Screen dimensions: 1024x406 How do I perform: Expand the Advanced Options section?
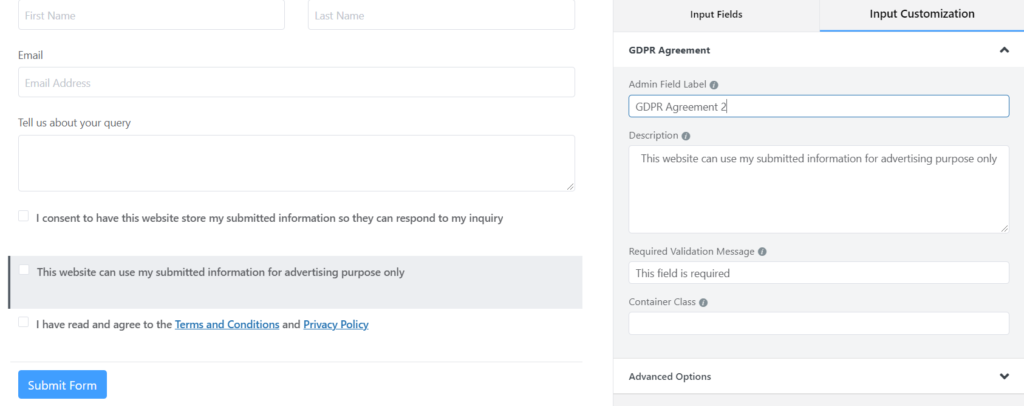(x=1004, y=376)
